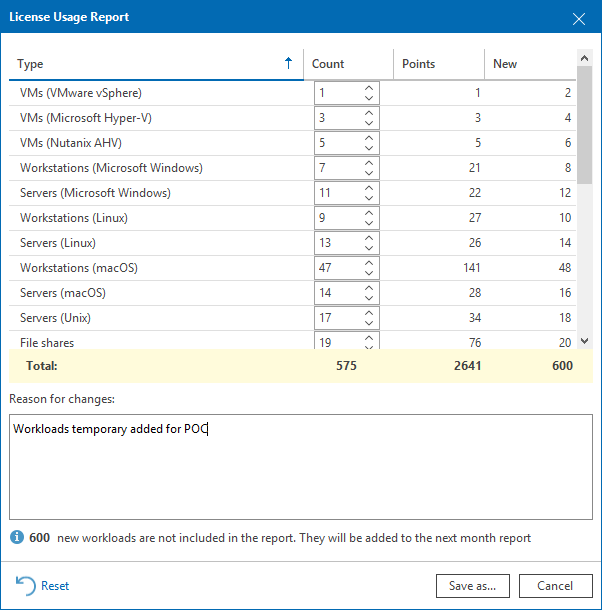
Task: Decrease count for VMs (VMware vSphere)
Action: [x=369, y=98]
